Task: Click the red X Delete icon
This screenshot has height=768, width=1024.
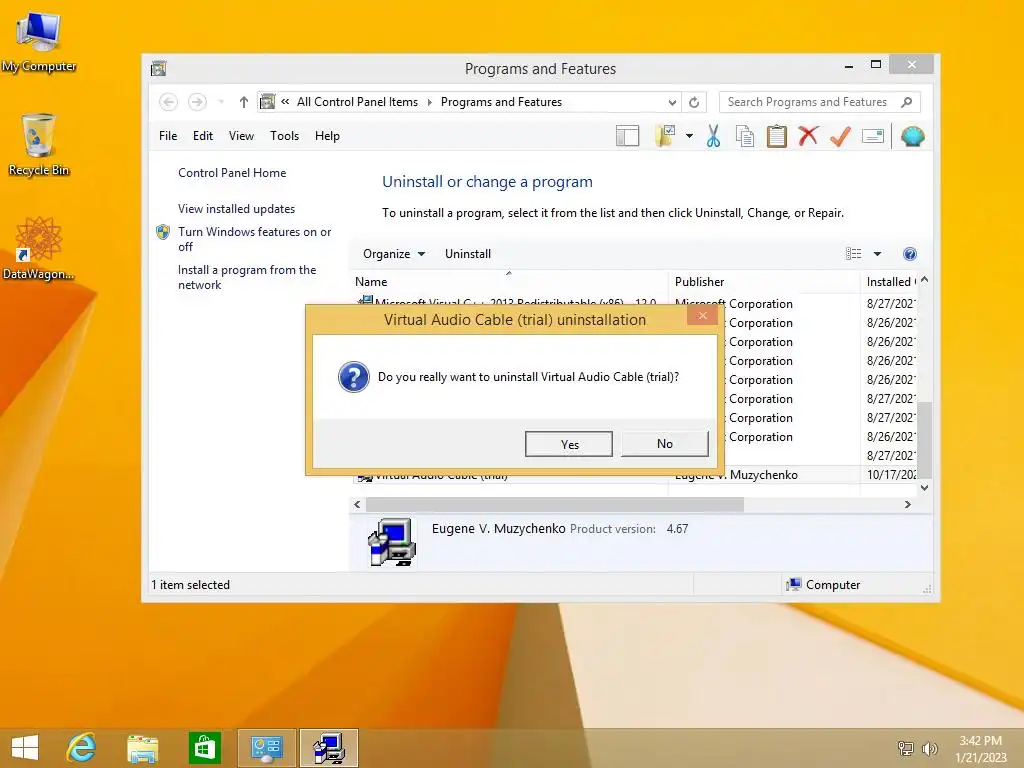Action: [808, 136]
